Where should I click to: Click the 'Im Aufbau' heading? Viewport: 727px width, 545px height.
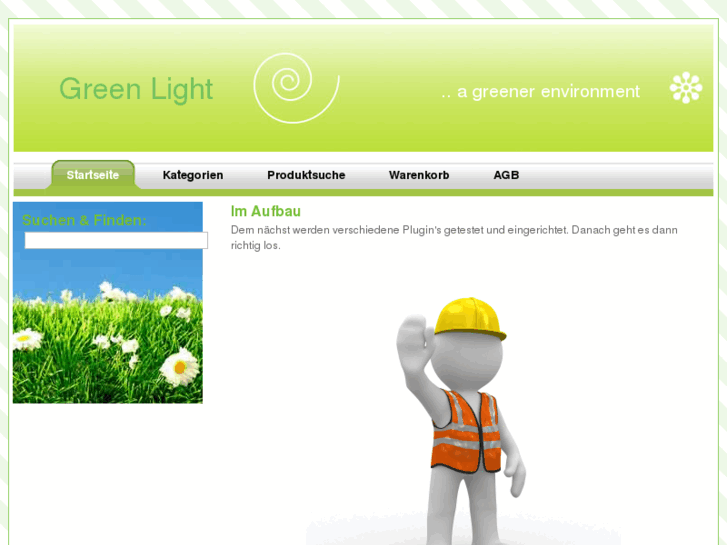266,212
